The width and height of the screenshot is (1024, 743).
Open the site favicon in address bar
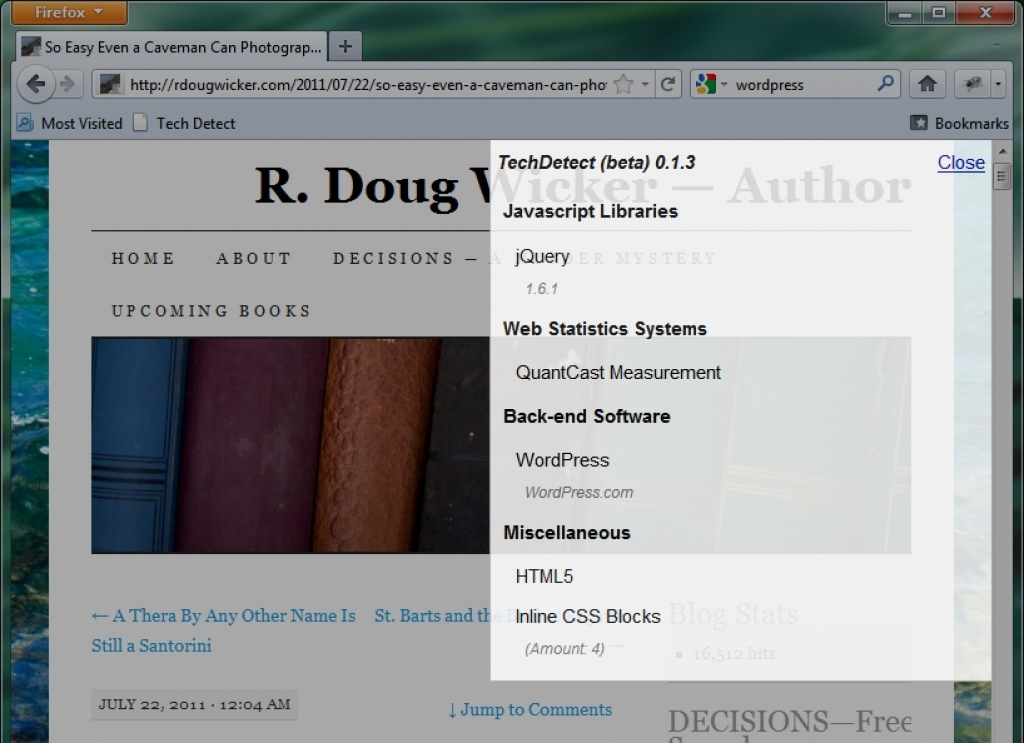[110, 84]
